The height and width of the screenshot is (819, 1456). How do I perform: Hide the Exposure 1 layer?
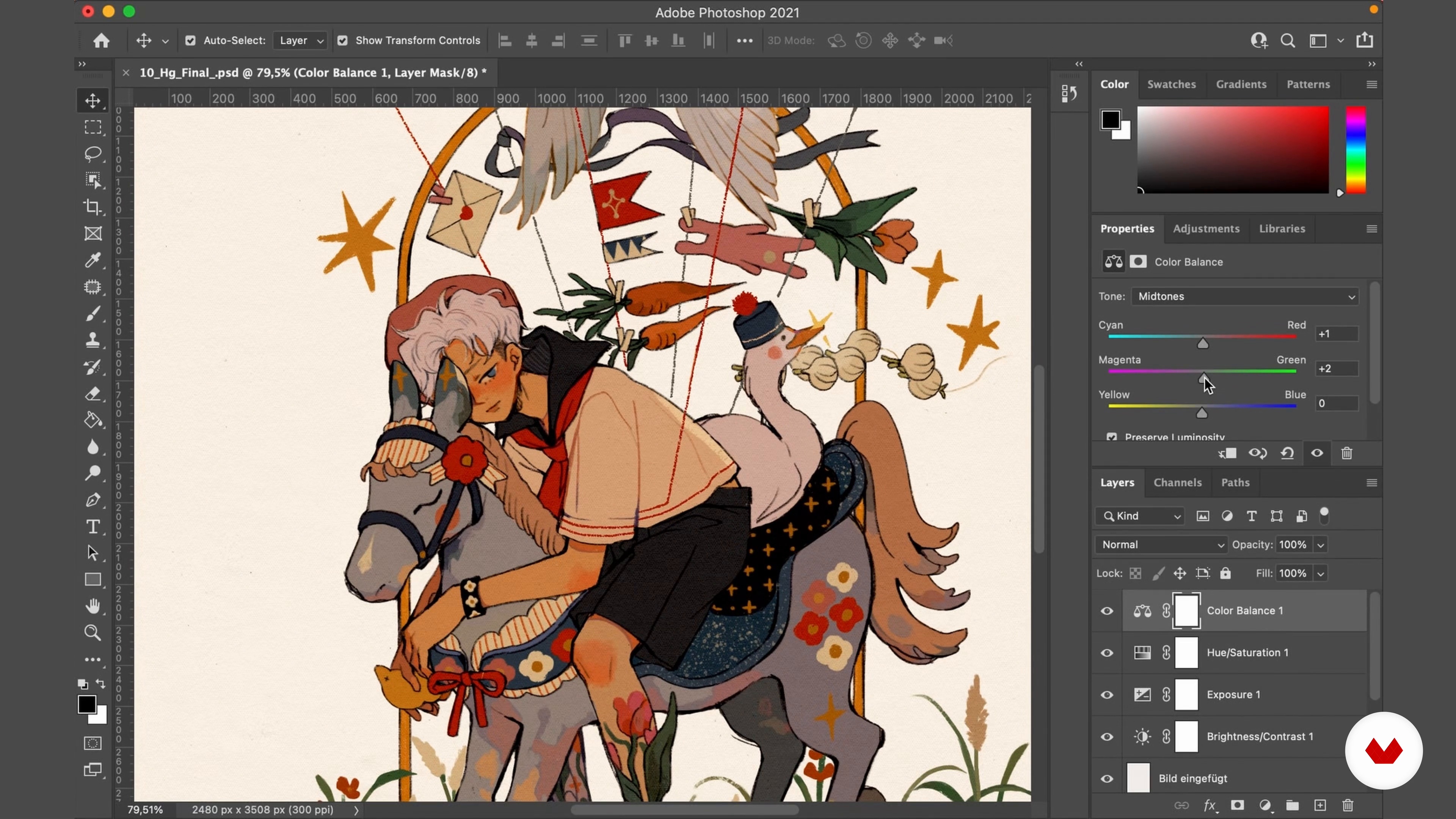pos(1107,695)
